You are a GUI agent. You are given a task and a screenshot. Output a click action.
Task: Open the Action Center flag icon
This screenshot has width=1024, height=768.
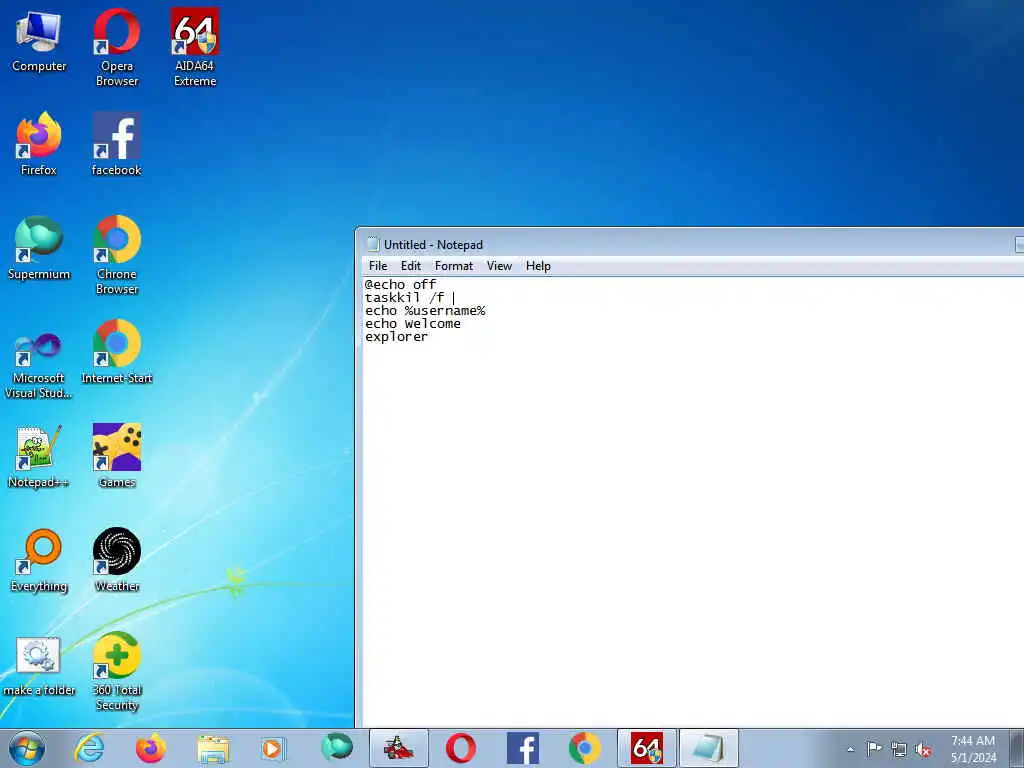click(874, 748)
